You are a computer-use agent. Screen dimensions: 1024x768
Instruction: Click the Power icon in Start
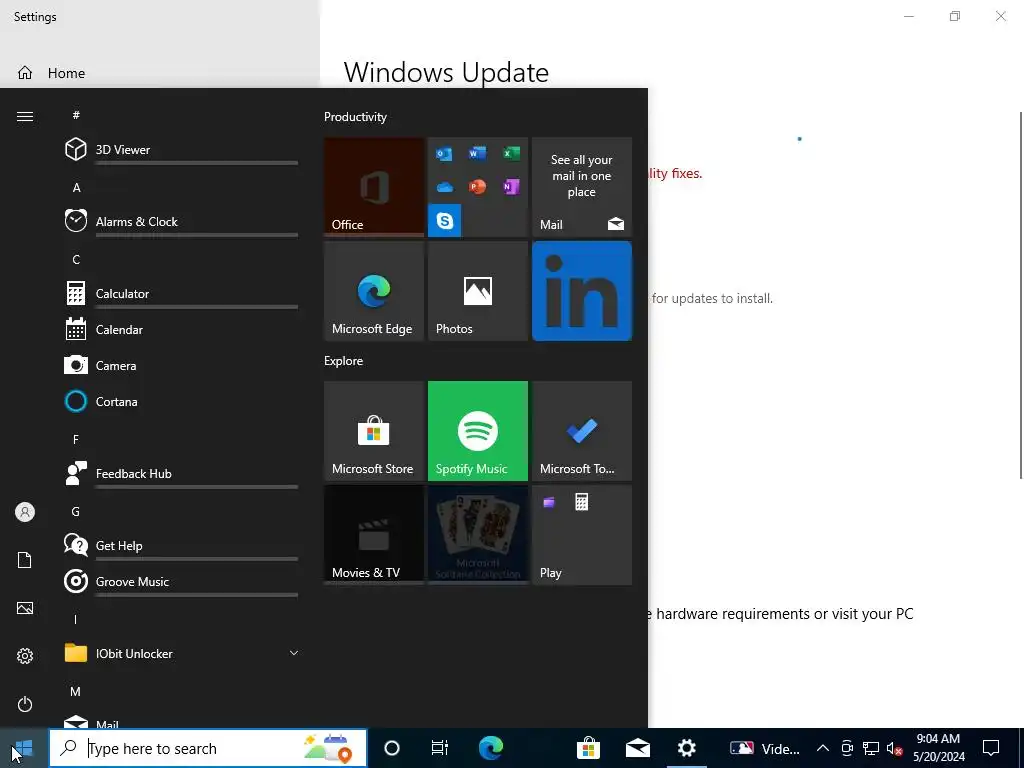(25, 704)
